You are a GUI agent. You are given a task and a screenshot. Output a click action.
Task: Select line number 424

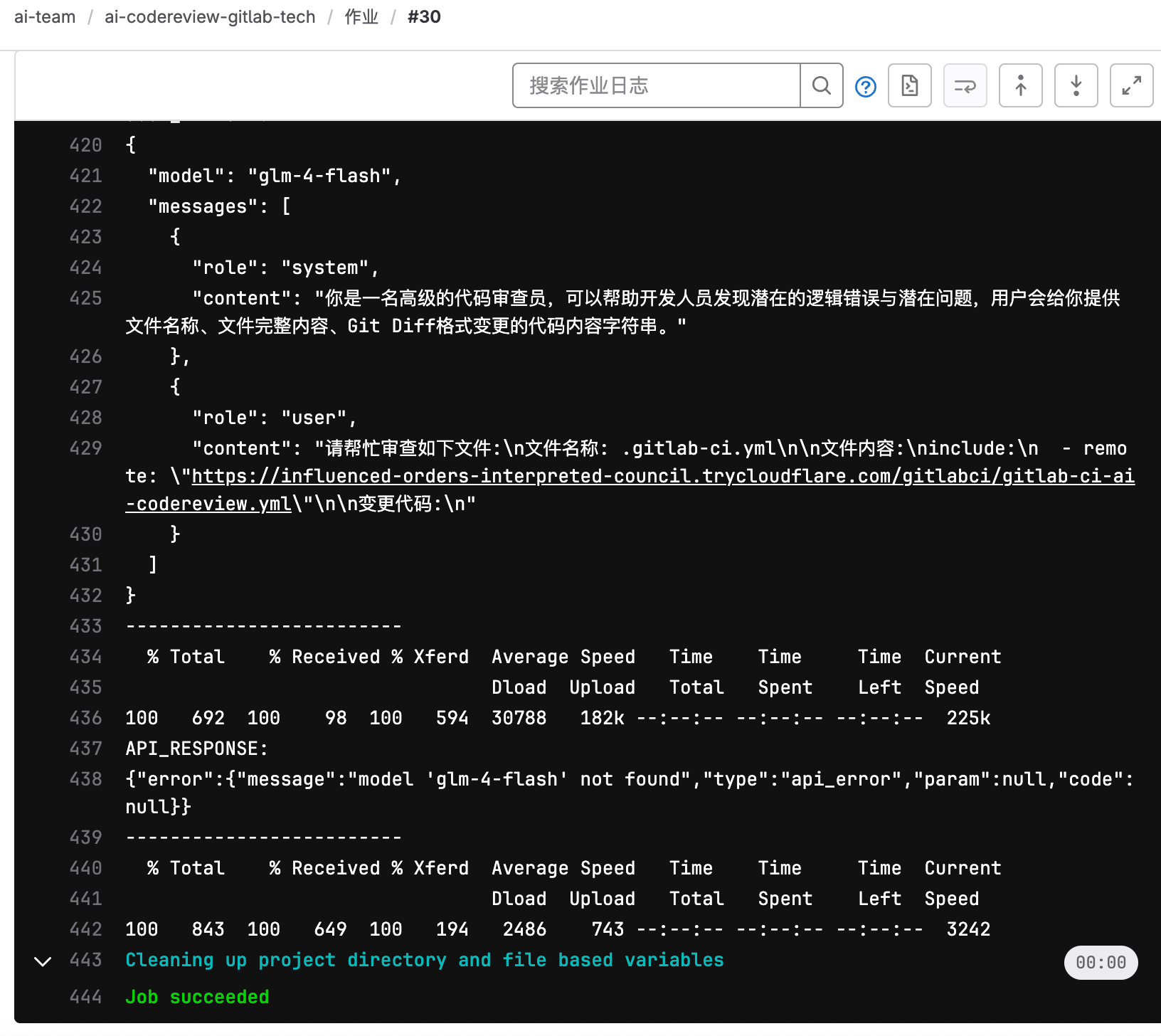tap(86, 268)
